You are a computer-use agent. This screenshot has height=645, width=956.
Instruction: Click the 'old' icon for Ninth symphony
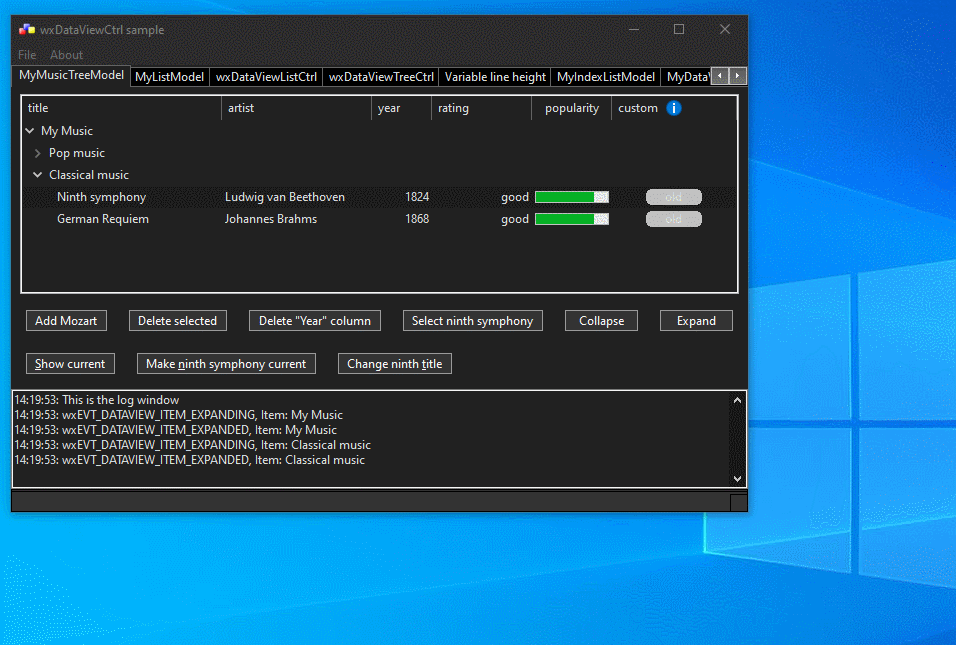[673, 197]
